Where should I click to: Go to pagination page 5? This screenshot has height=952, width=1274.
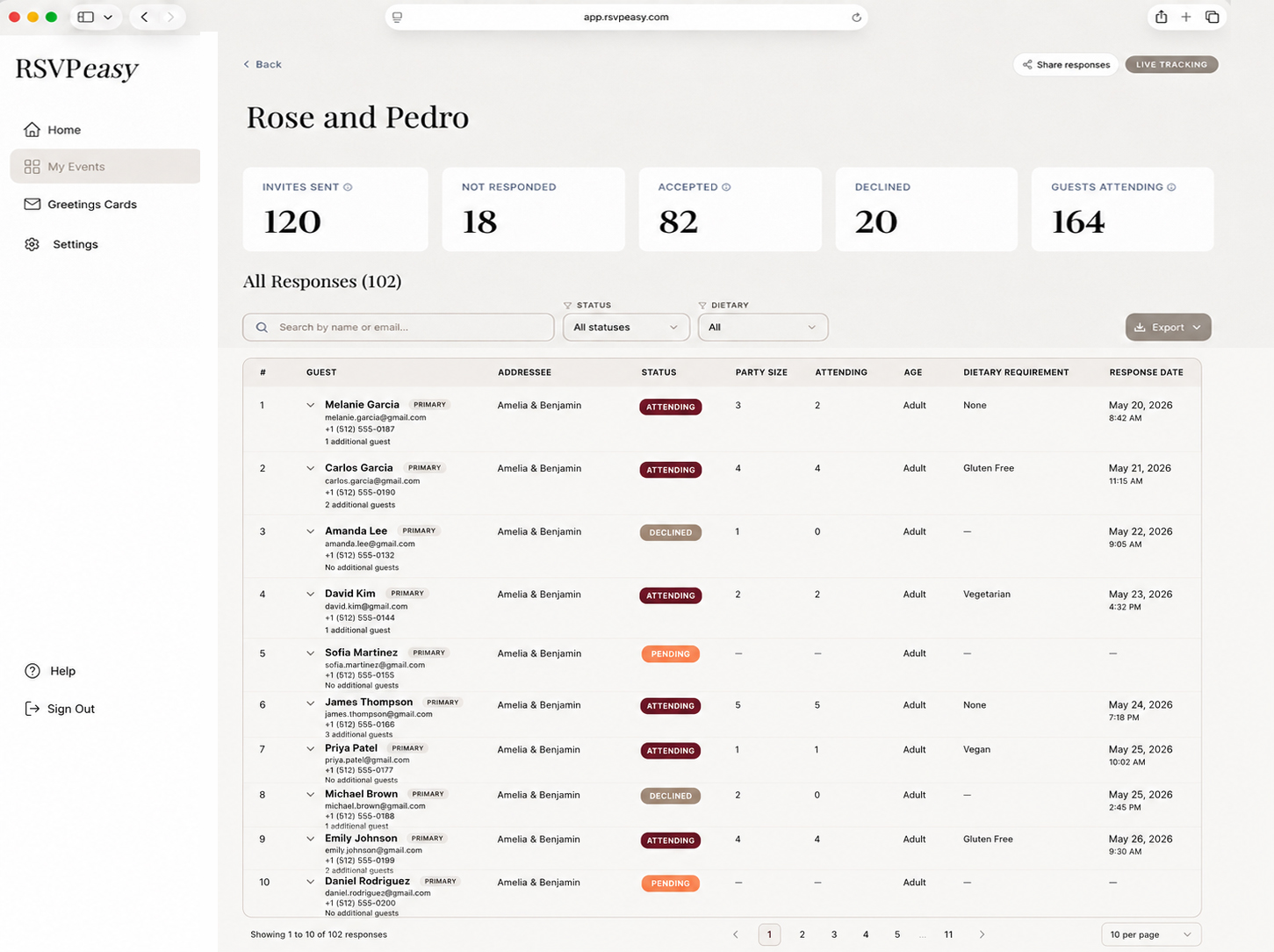pyautogui.click(x=897, y=934)
